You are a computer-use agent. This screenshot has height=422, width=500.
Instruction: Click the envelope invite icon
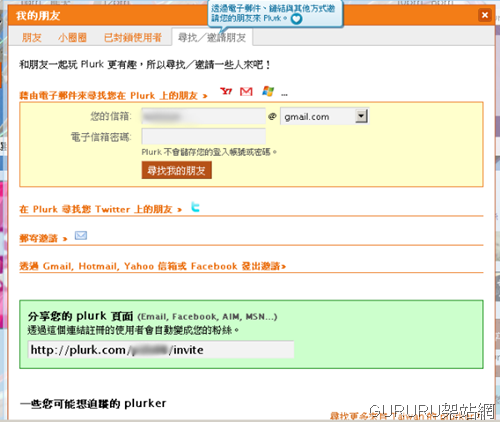click(81, 236)
